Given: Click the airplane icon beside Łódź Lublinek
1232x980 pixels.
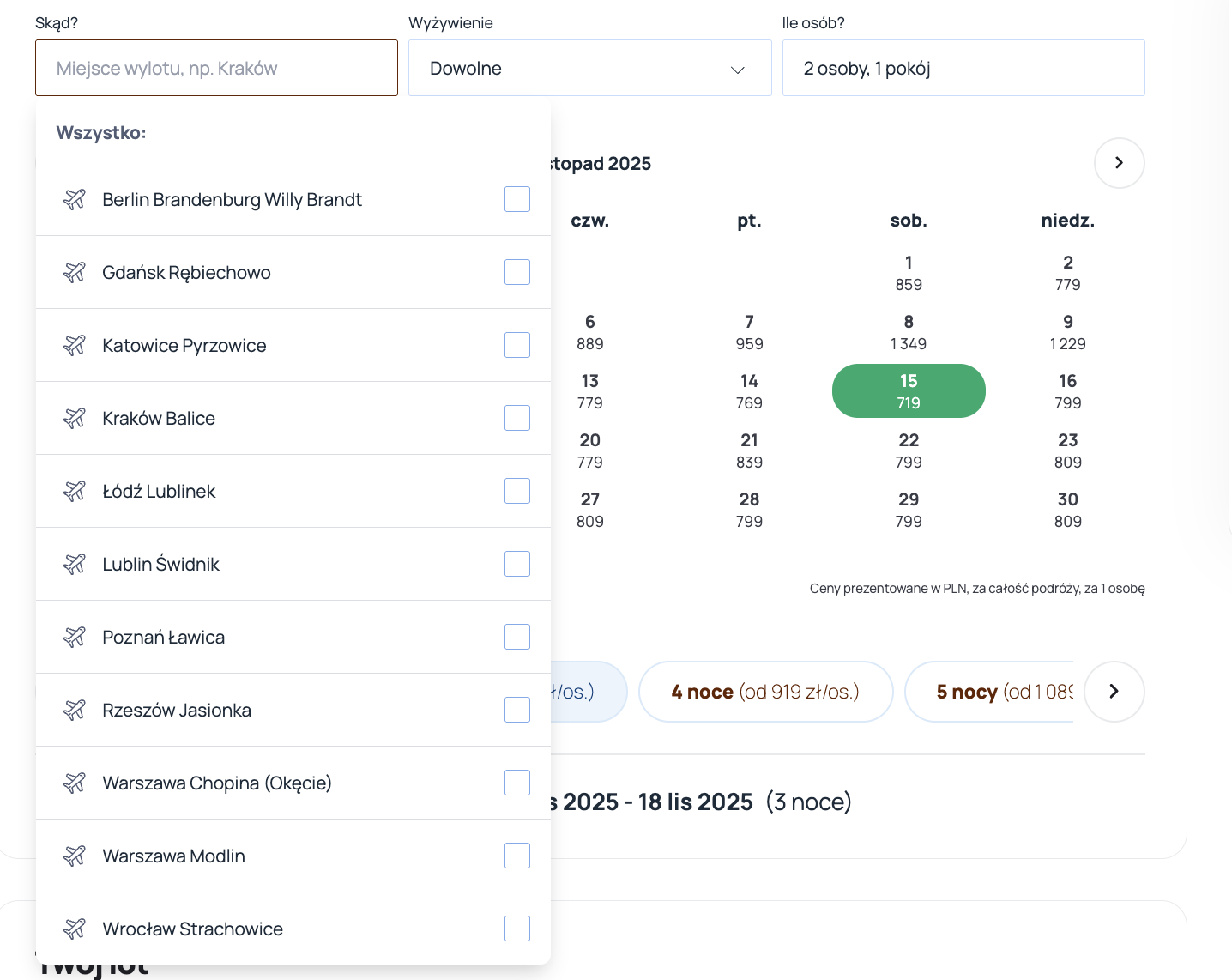Looking at the screenshot, I should (x=75, y=491).
